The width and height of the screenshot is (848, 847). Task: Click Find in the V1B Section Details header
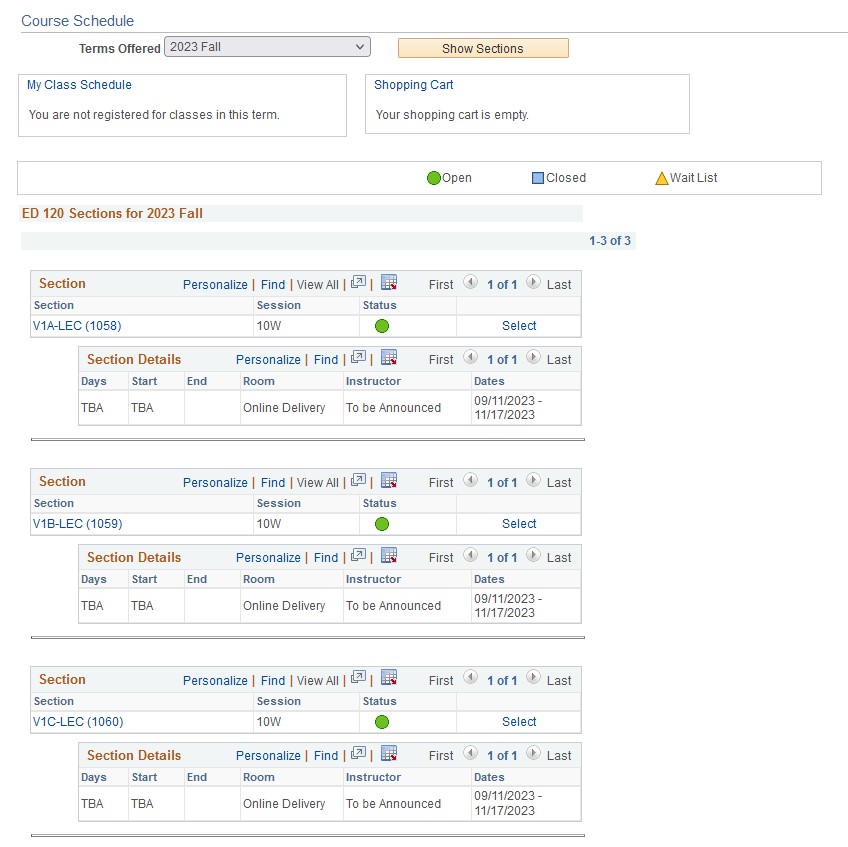[325, 556]
